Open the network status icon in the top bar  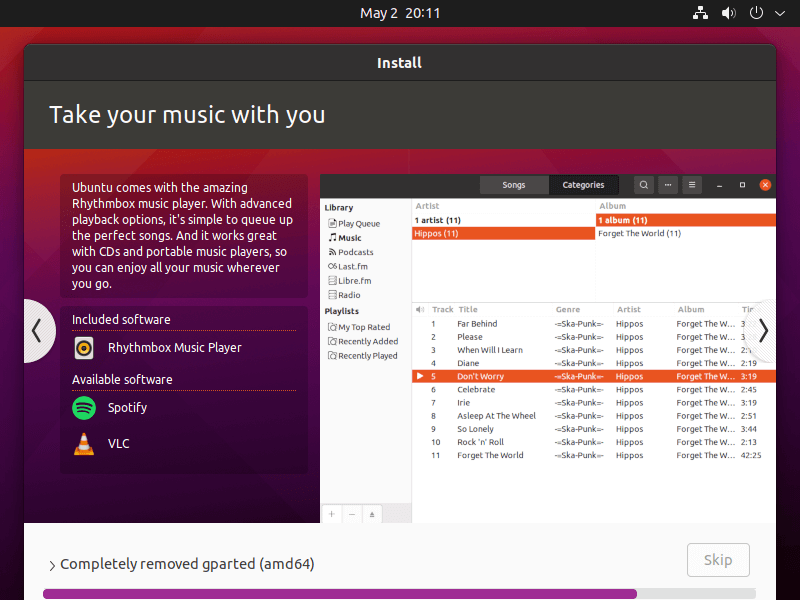click(x=700, y=13)
